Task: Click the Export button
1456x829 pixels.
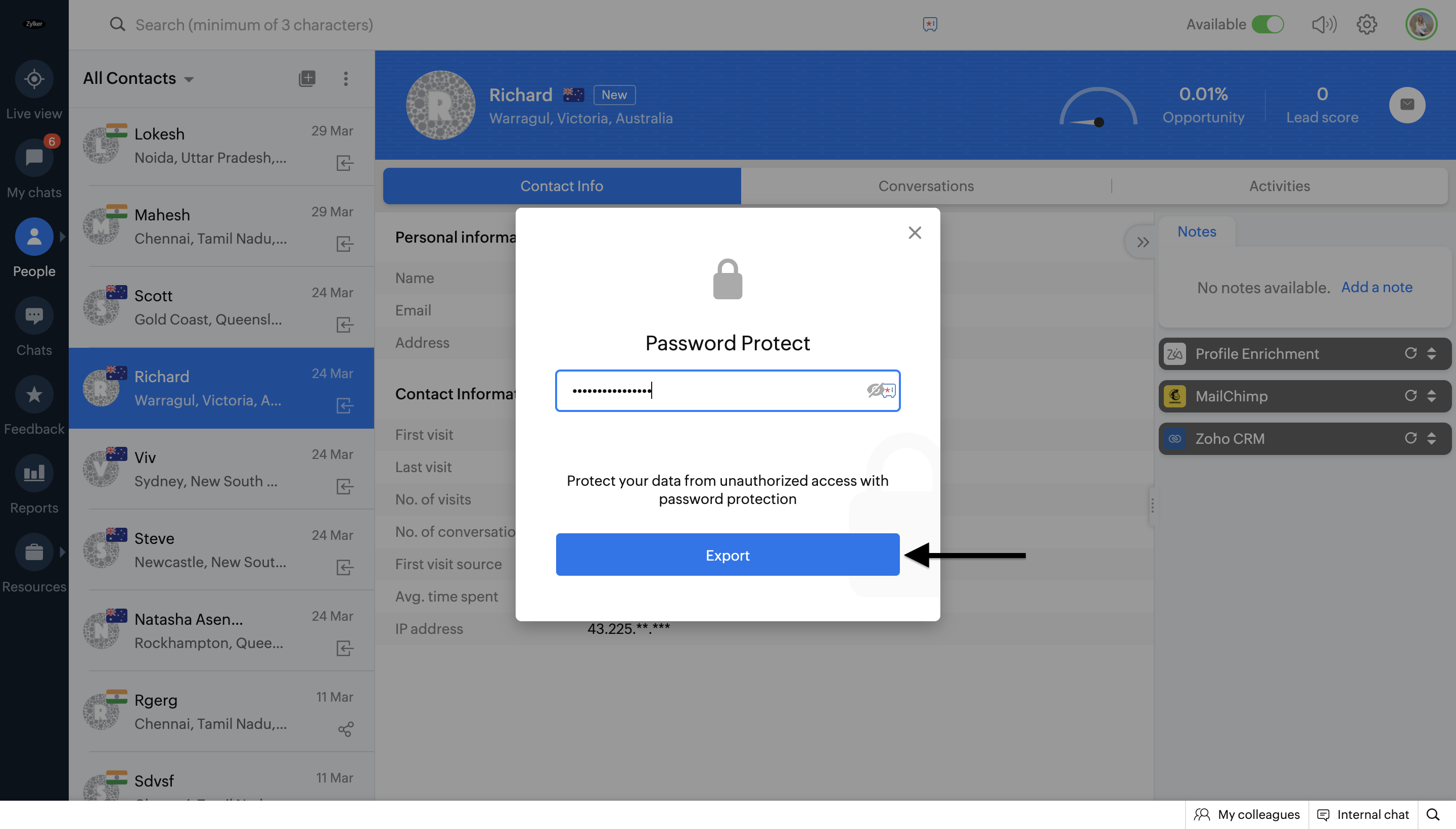Action: (x=727, y=555)
